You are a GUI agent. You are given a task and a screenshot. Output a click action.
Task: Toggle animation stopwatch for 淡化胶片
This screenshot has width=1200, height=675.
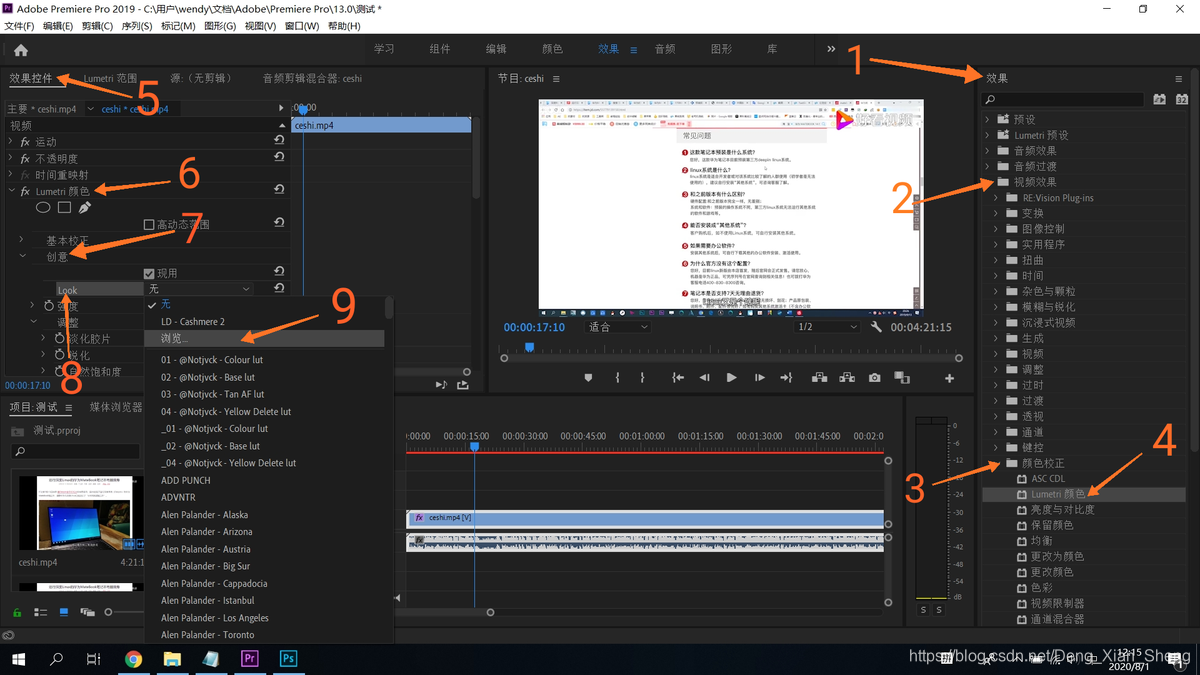point(60,339)
